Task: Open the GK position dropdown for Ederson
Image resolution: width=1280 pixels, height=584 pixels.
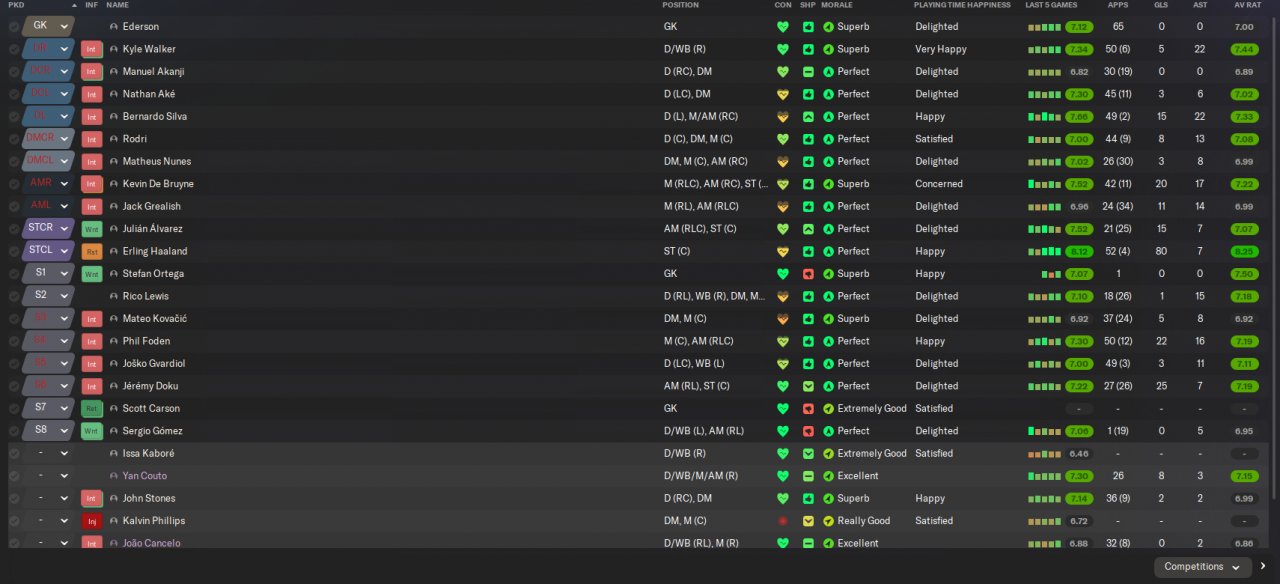Action: coord(48,26)
